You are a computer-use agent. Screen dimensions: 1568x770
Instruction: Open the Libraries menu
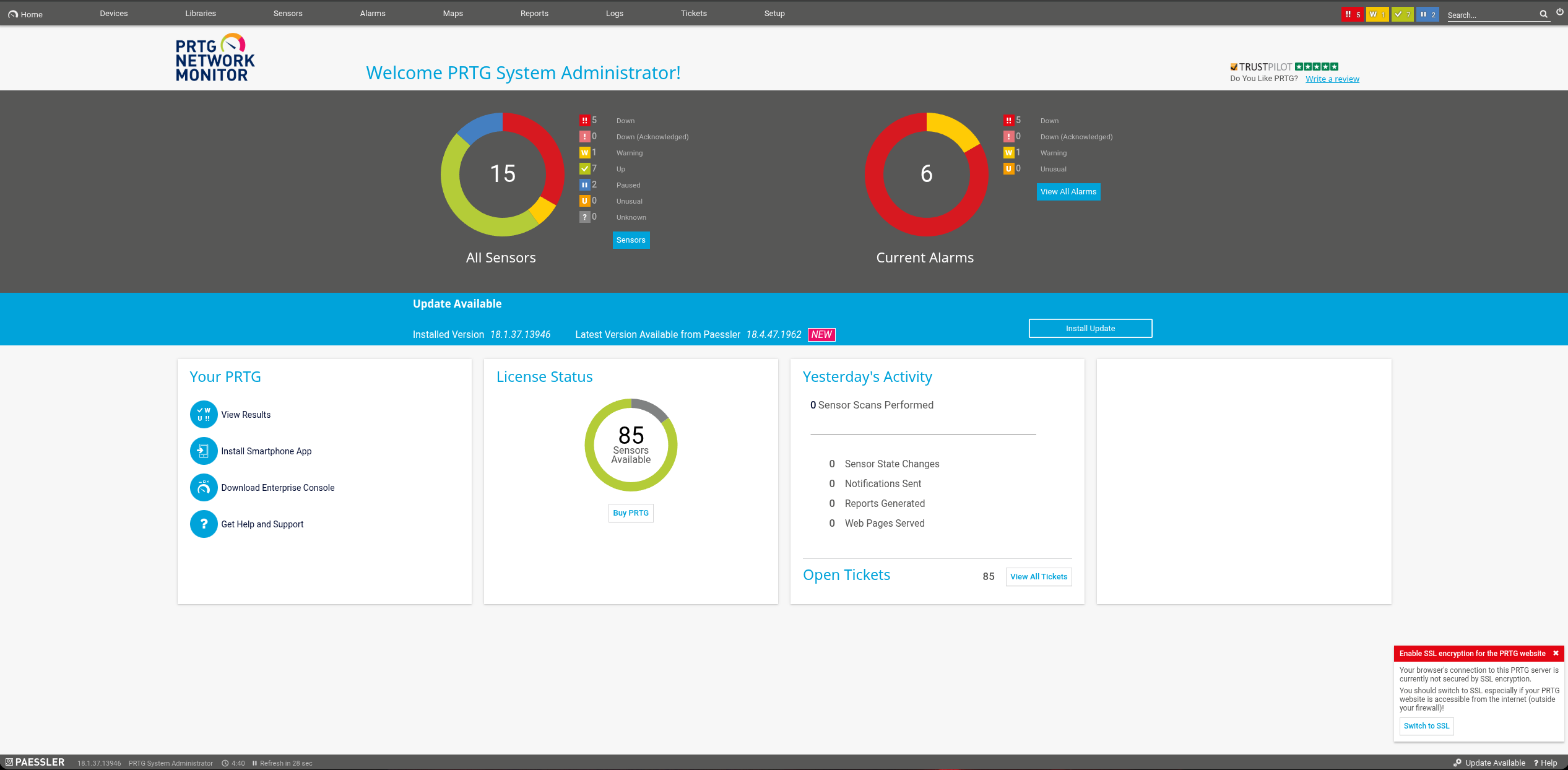pos(201,14)
